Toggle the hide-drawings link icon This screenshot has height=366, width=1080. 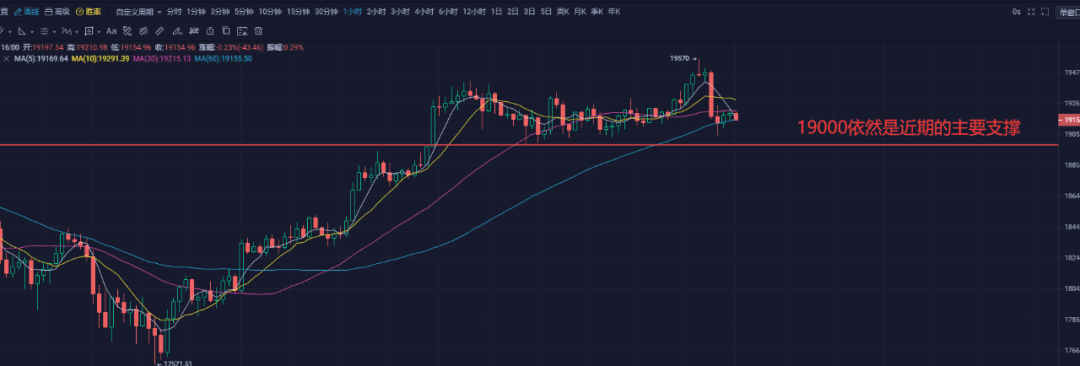tap(143, 31)
